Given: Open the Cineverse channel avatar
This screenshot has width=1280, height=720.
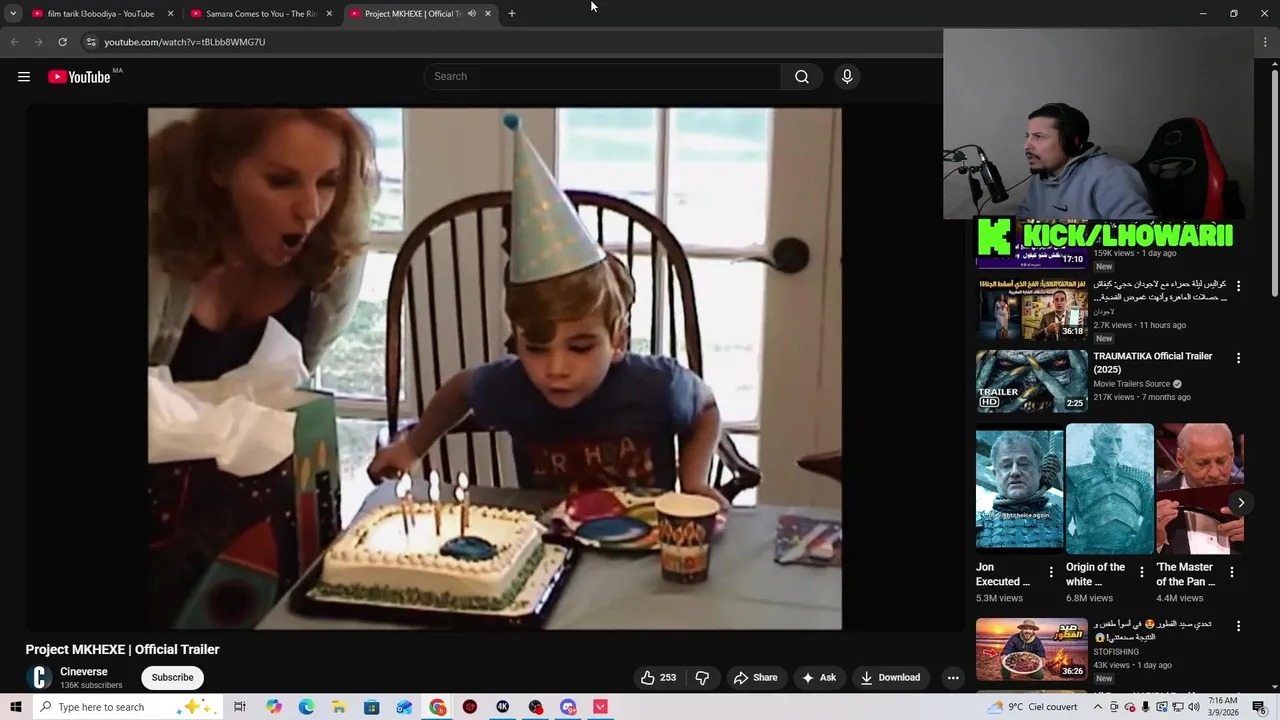Looking at the screenshot, I should [x=39, y=677].
